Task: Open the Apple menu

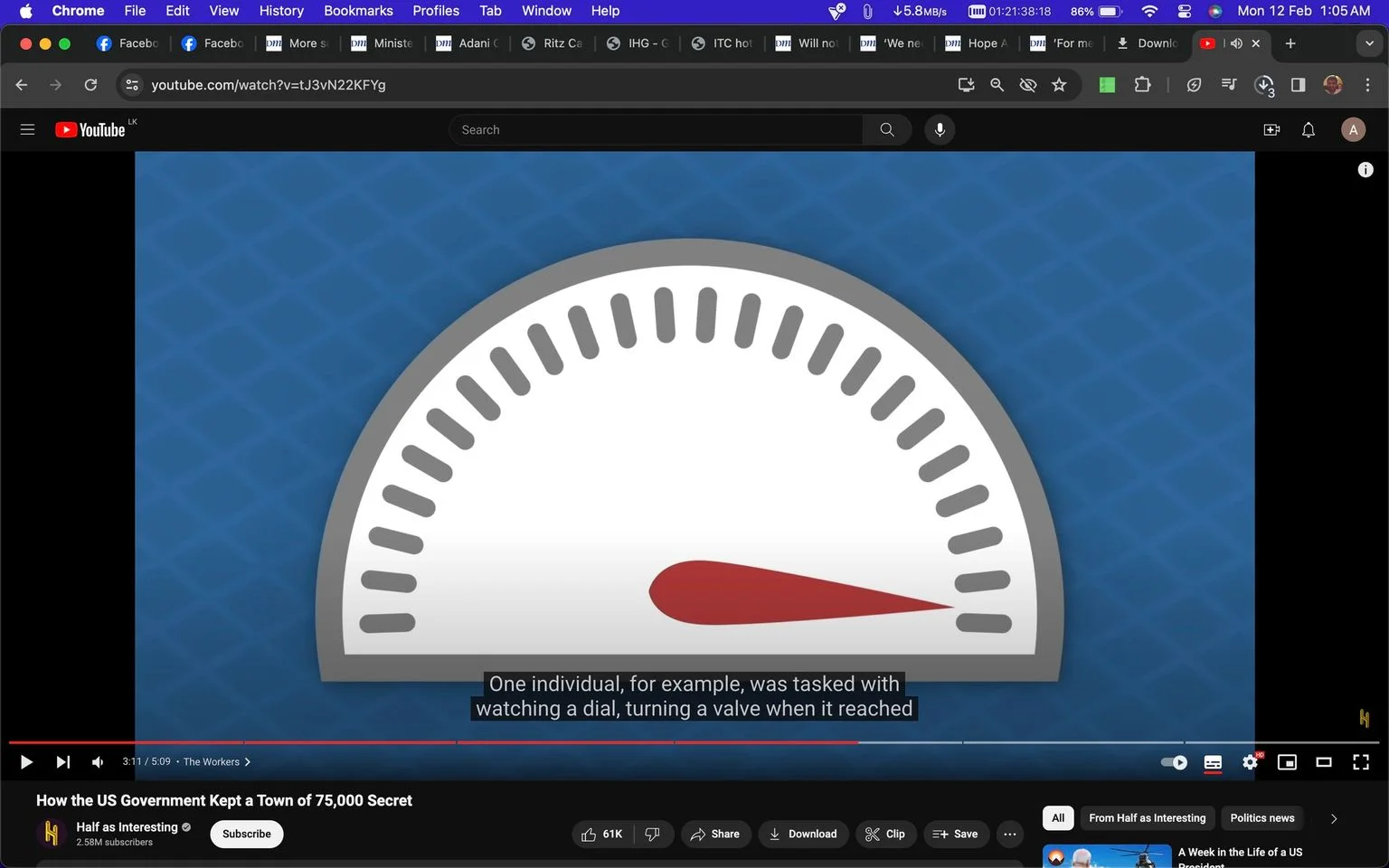Action: tap(25, 11)
